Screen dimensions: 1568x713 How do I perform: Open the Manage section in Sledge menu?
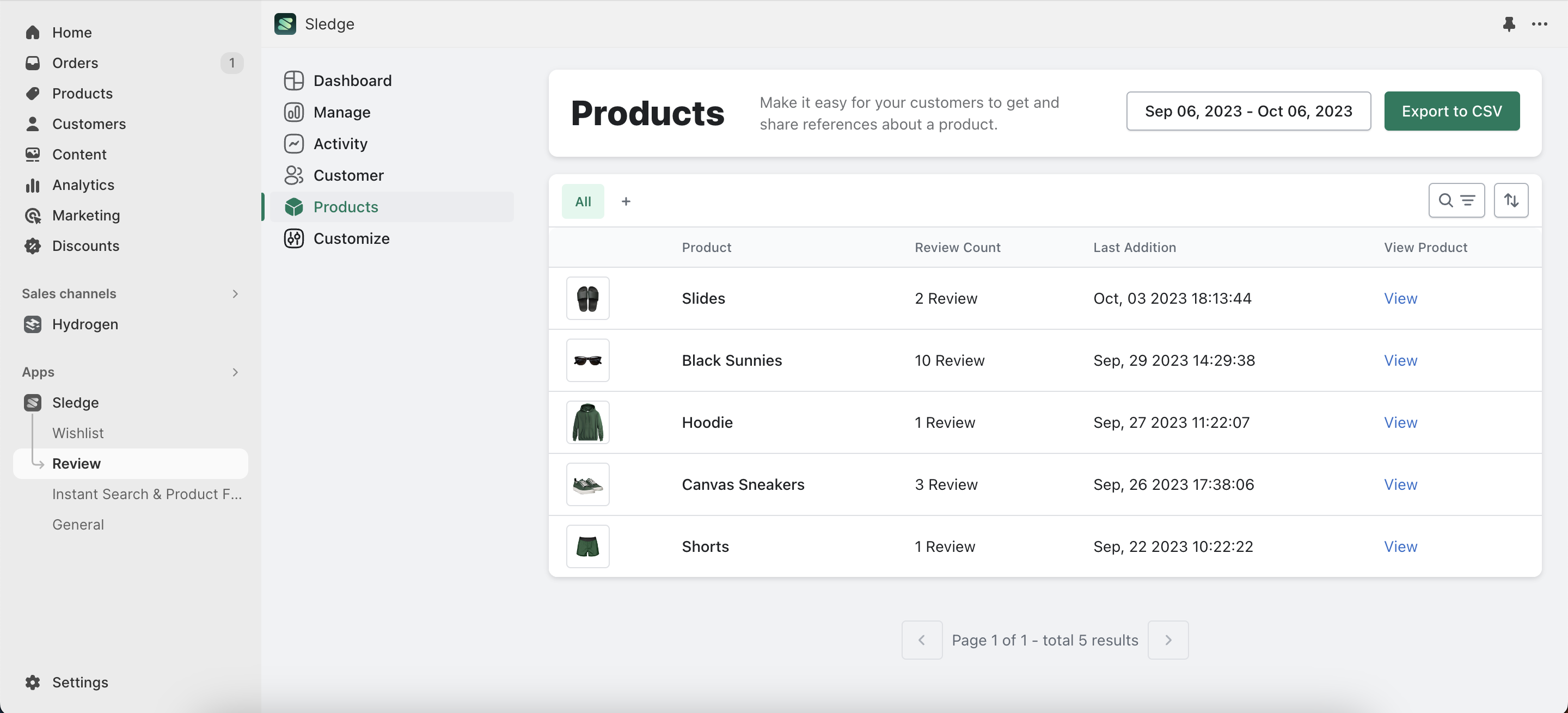(x=341, y=112)
